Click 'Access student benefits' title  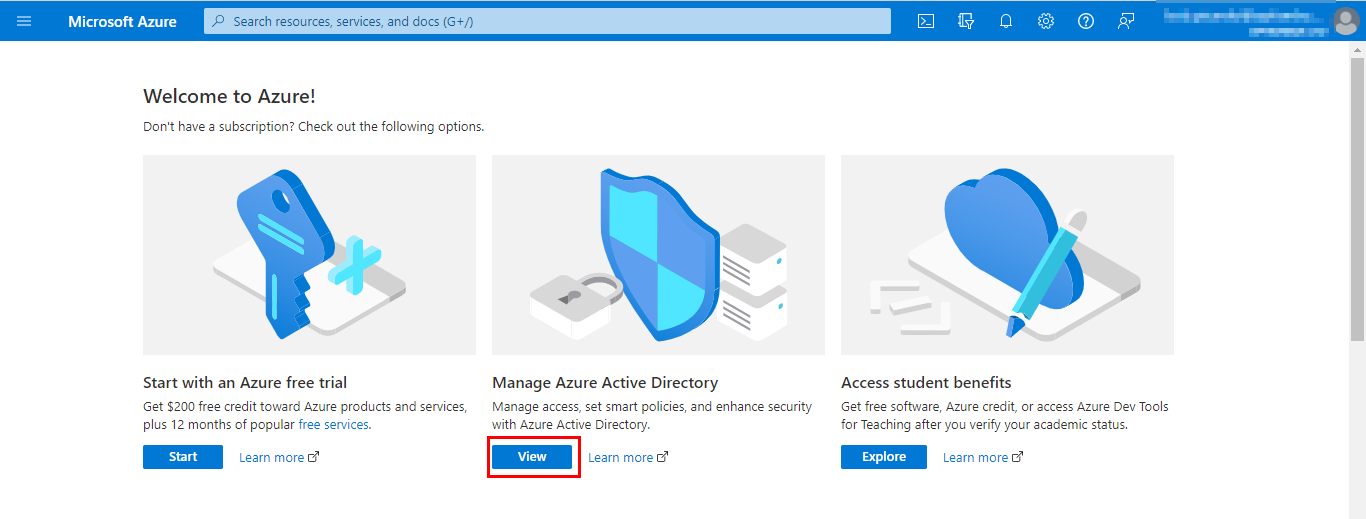pyautogui.click(x=926, y=383)
